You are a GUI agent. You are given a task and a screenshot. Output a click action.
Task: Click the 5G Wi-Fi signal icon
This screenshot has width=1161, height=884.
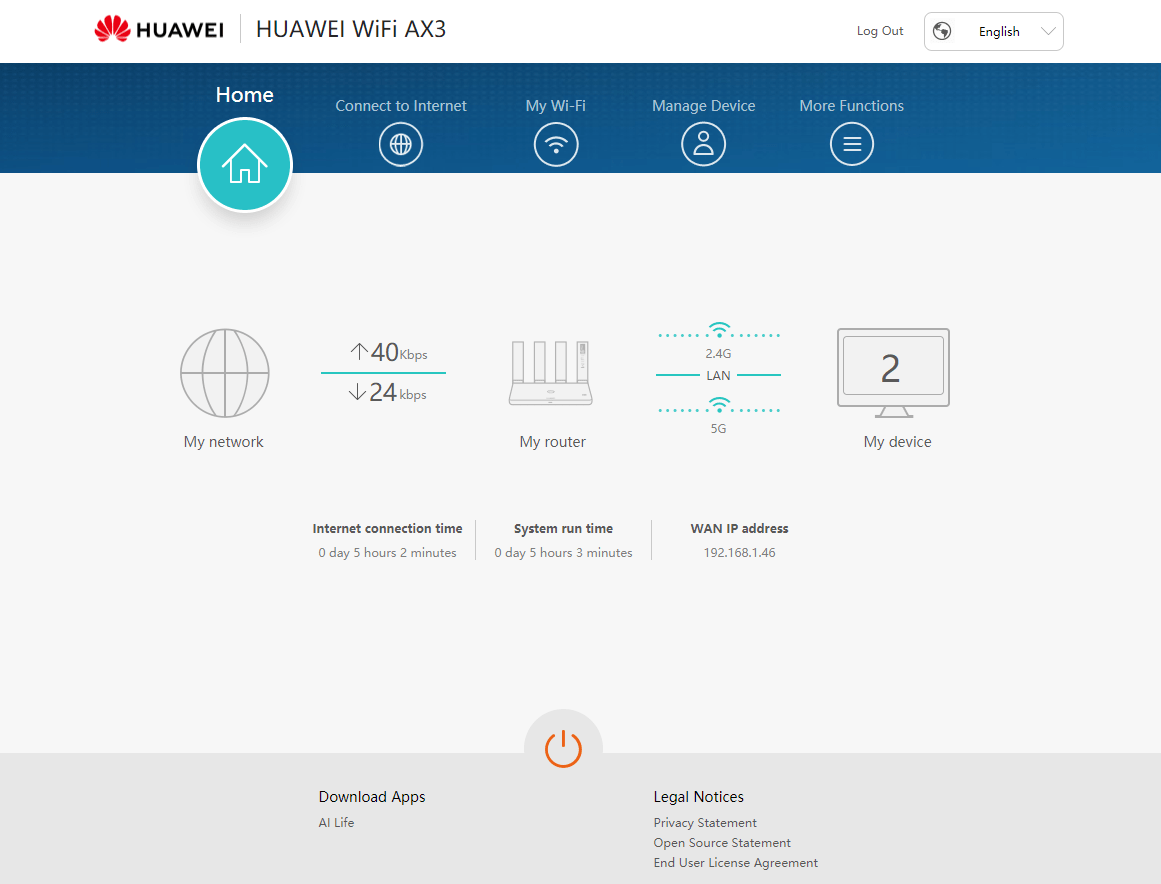[718, 405]
